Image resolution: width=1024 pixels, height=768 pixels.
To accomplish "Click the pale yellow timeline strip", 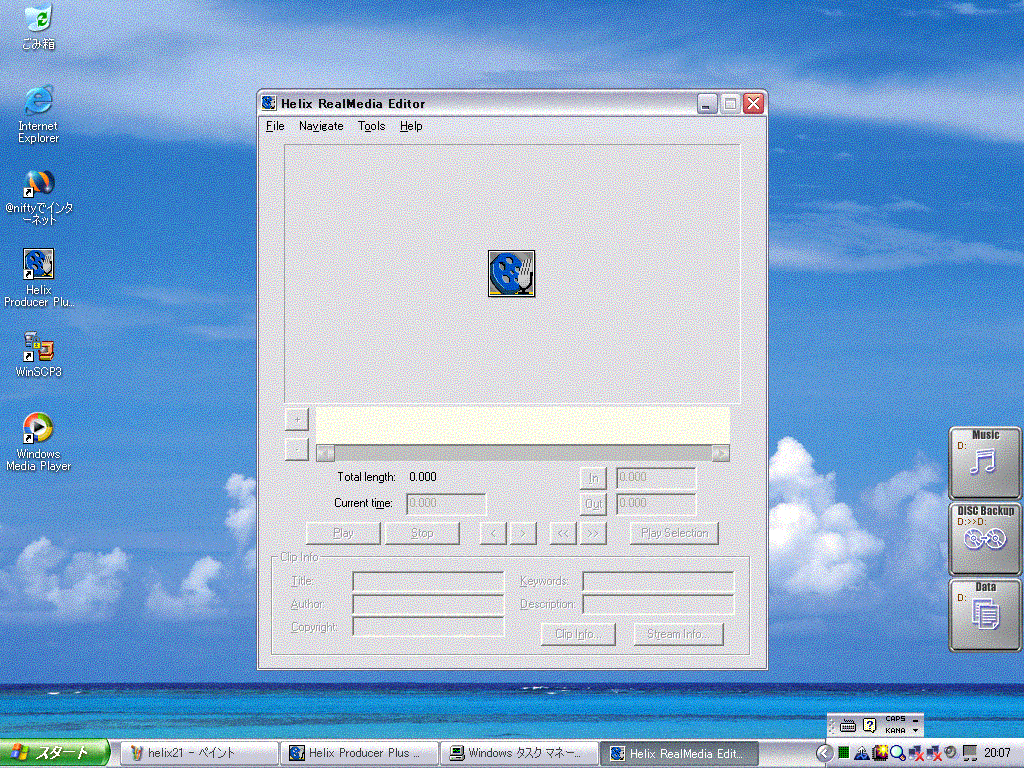I will point(522,426).
